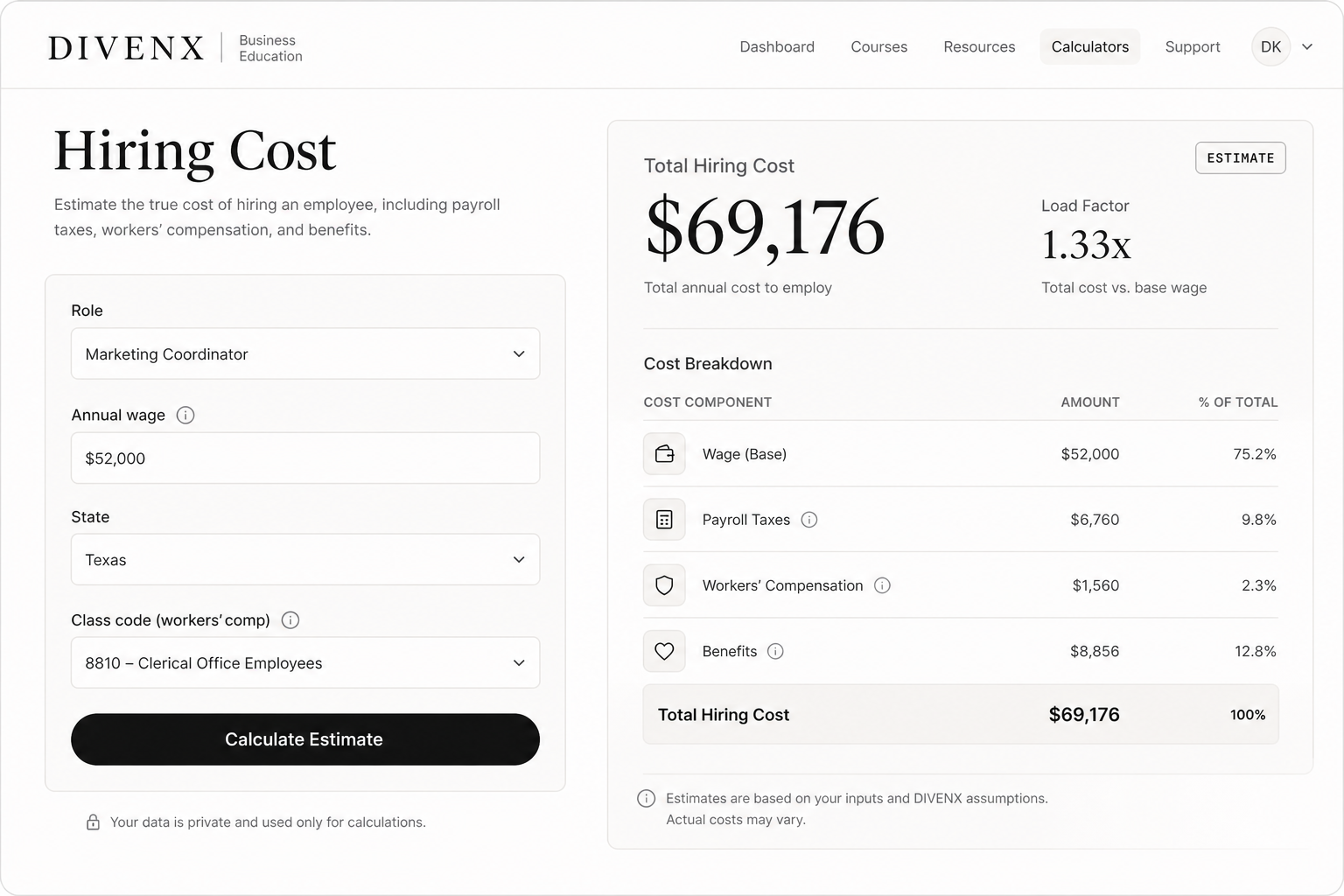Image resolution: width=1344 pixels, height=896 pixels.
Task: Click the Benefits info icon
Action: [775, 651]
